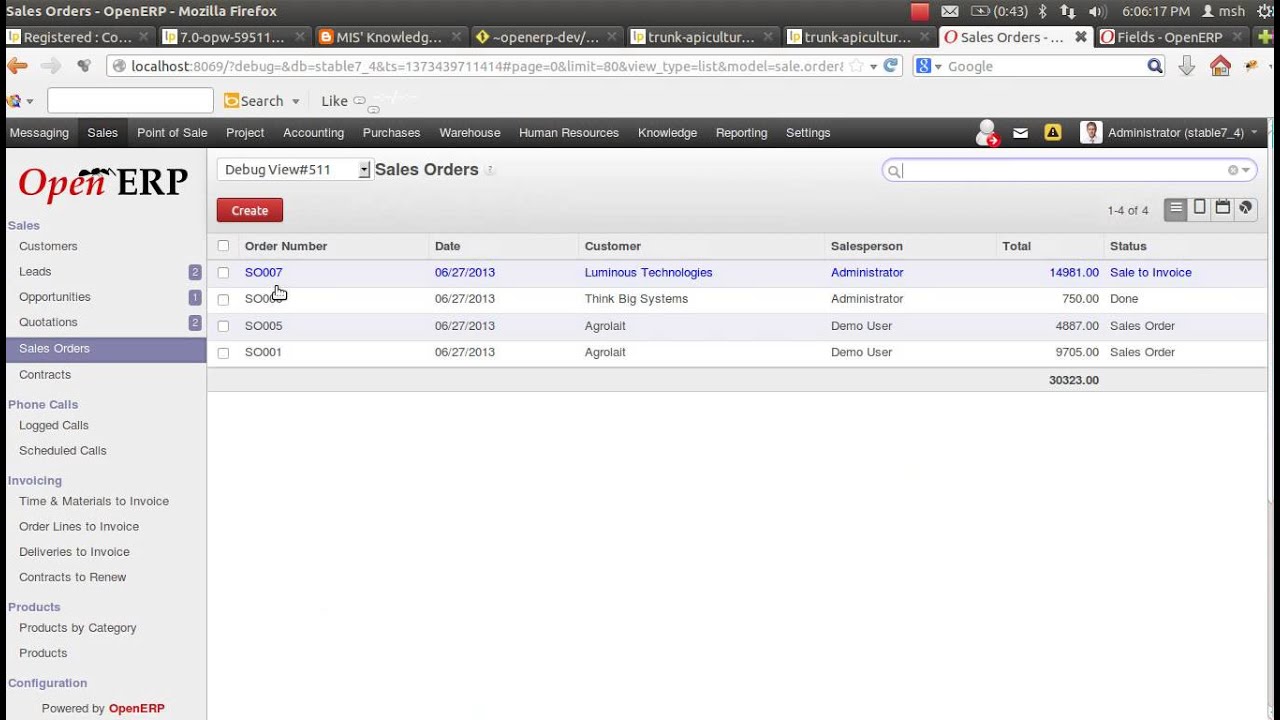
Task: Open a new browser tab with the green plus
Action: 1266,37
